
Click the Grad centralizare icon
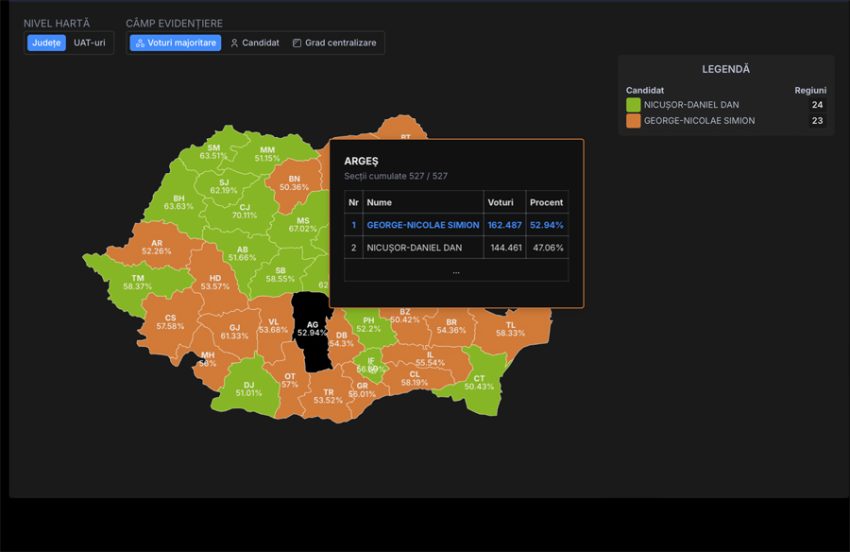[x=297, y=43]
